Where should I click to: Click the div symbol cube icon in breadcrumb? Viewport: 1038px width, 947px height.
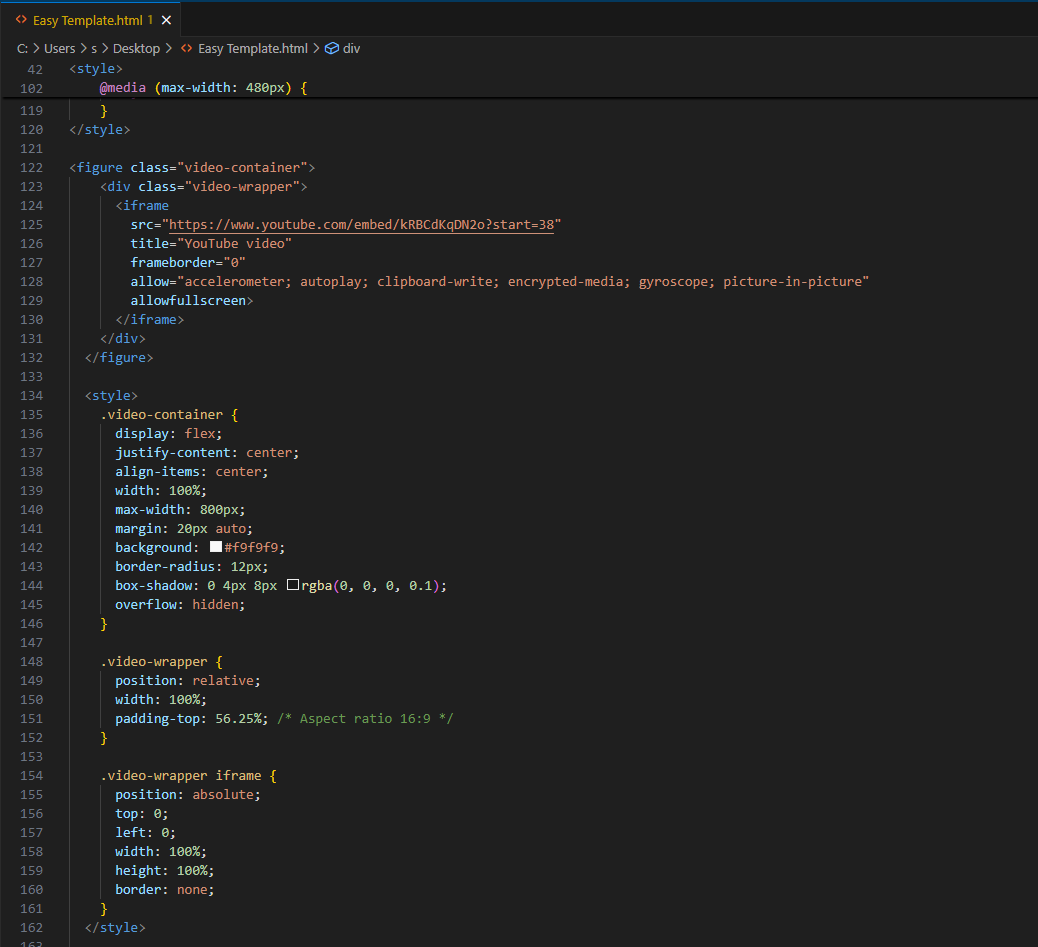[x=332, y=48]
